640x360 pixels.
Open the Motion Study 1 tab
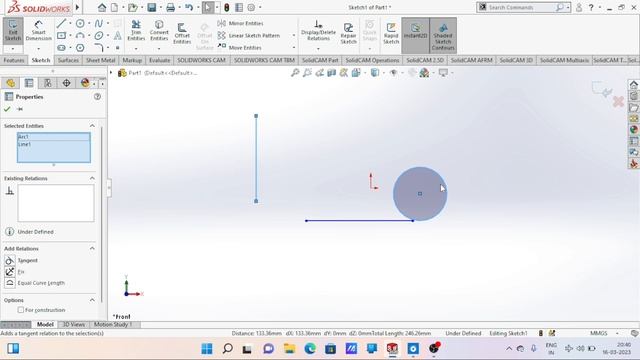tap(113, 324)
